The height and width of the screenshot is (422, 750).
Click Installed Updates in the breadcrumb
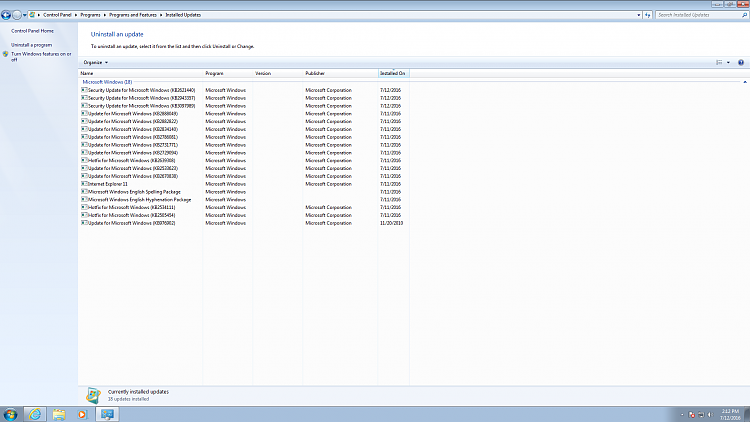[x=183, y=15]
